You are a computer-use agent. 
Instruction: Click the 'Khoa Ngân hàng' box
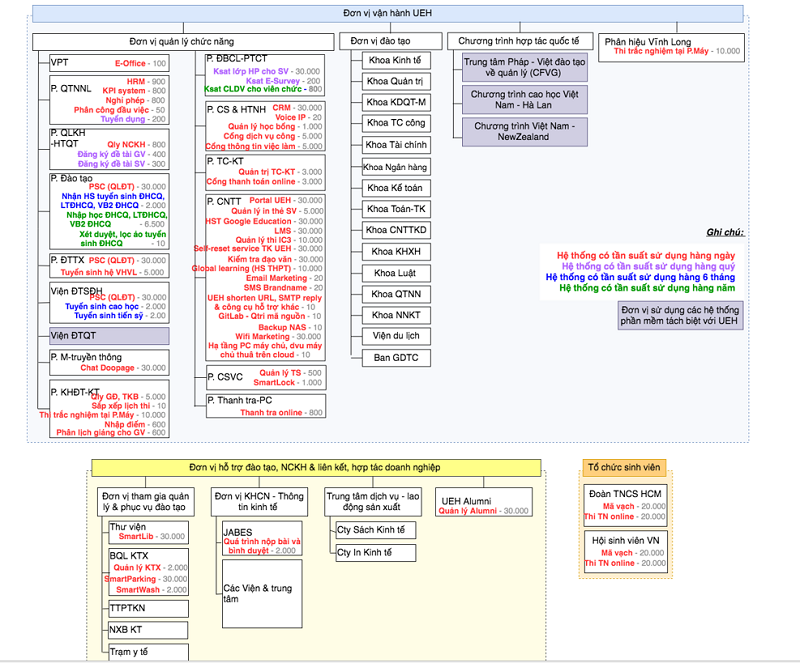[396, 167]
